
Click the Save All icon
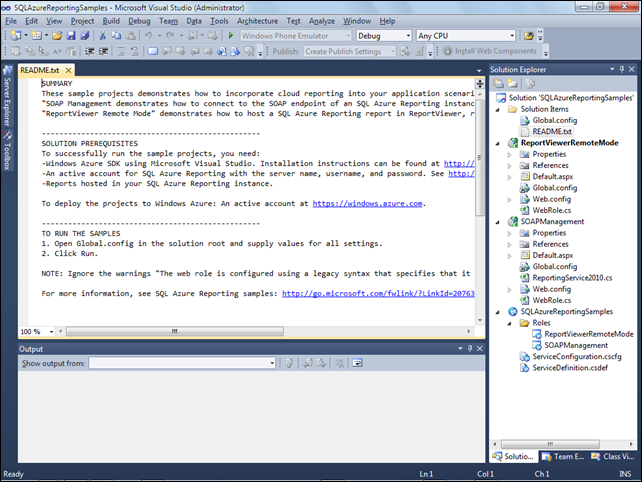point(85,36)
